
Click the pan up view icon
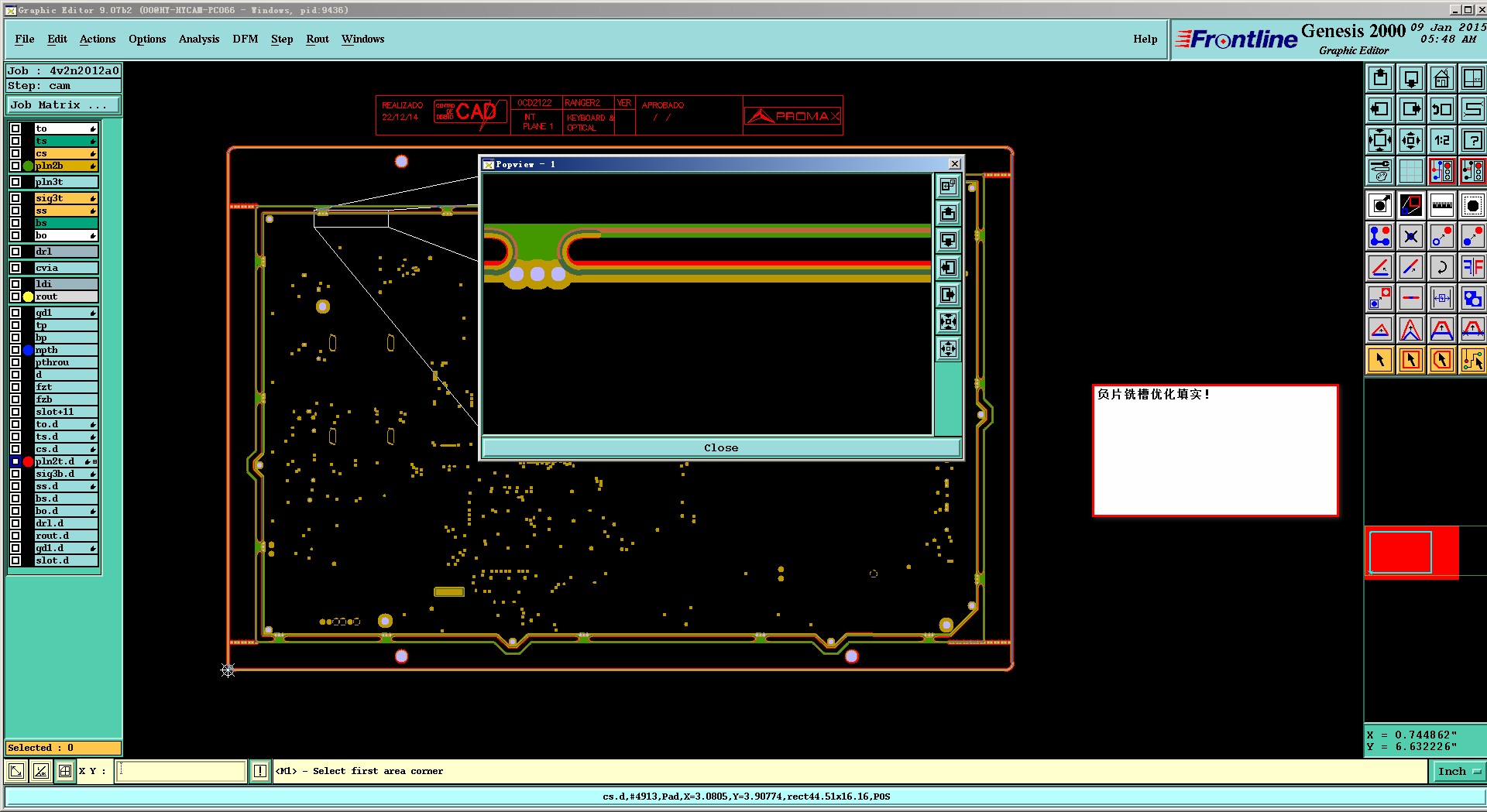click(x=1380, y=78)
